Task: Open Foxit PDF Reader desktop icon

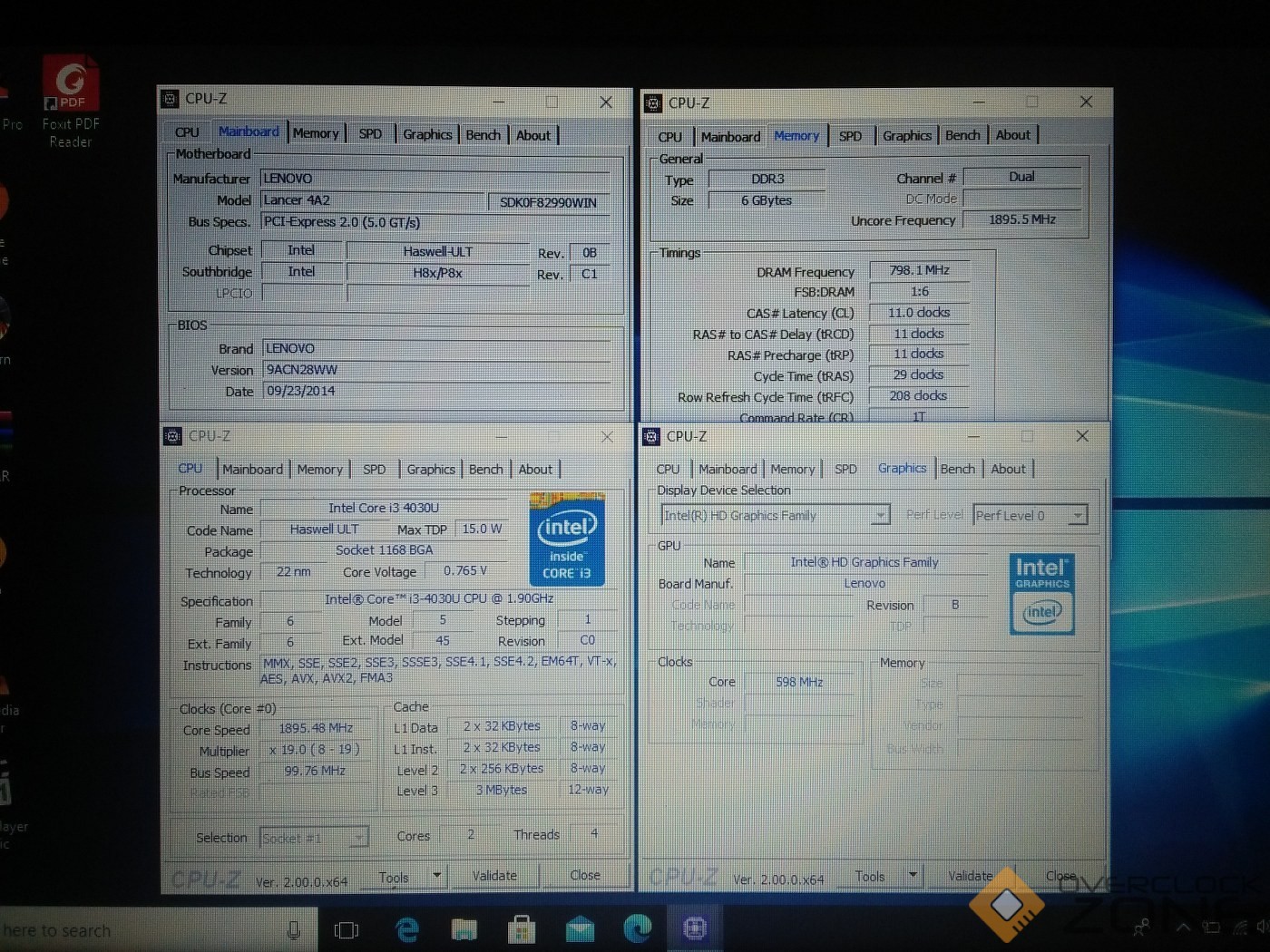Action: pyautogui.click(x=71, y=102)
